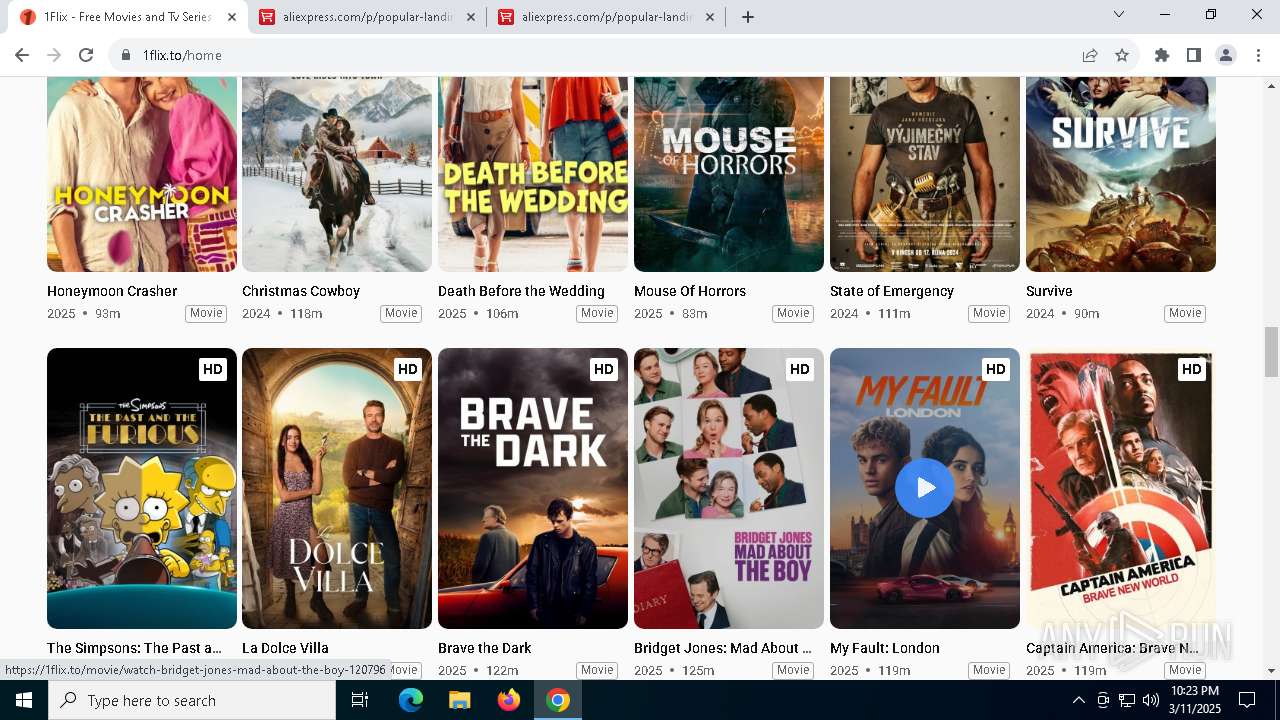View site information lock icon

click(126, 55)
